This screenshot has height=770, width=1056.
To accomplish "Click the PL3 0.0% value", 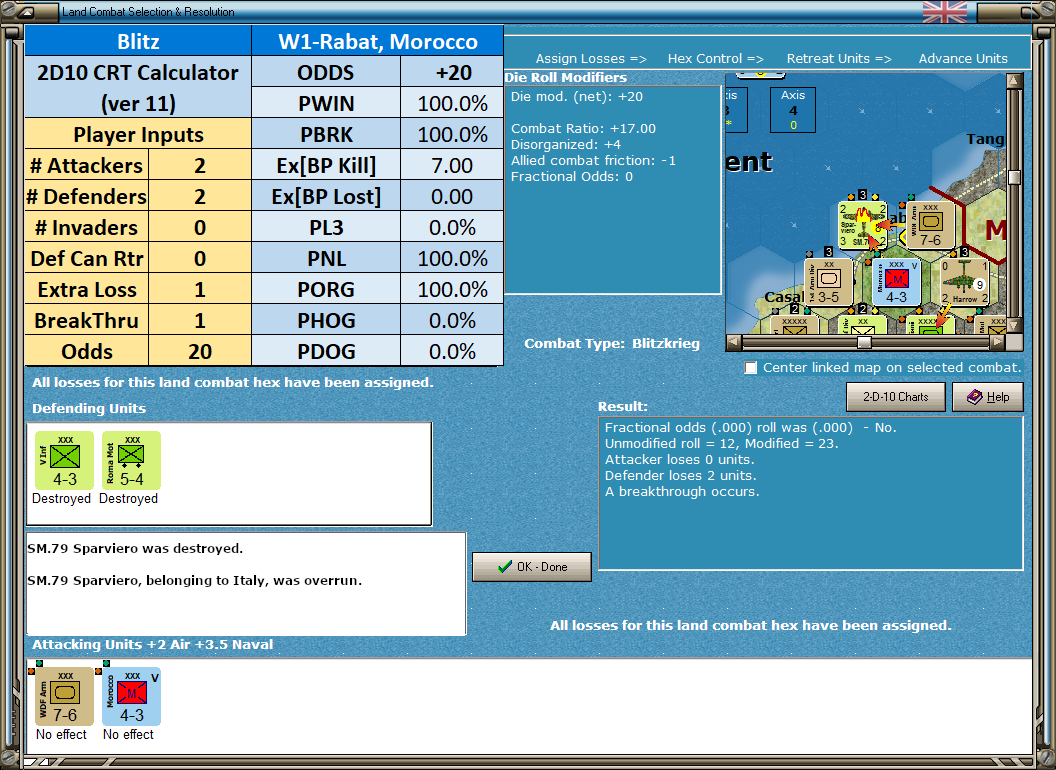I will point(452,227).
